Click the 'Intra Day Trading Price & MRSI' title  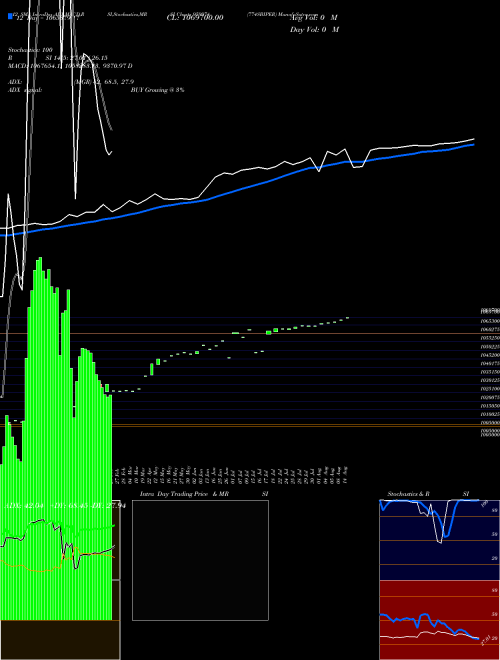click(x=204, y=494)
